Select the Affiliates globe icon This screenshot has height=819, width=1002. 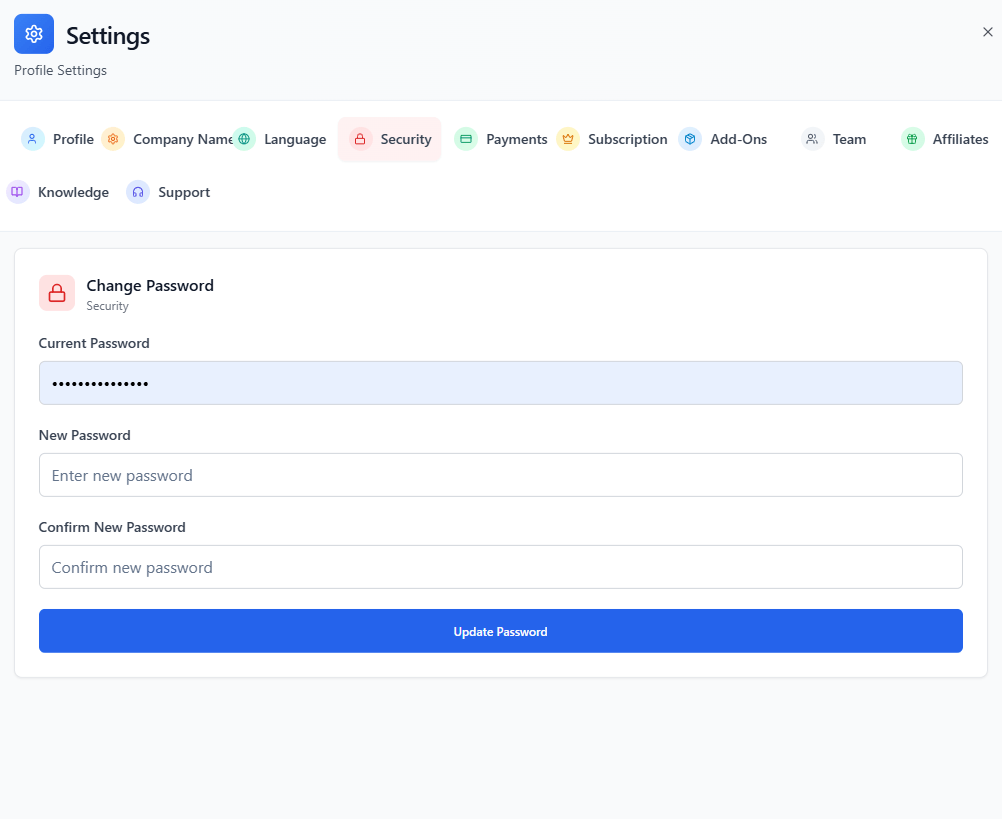(912, 139)
